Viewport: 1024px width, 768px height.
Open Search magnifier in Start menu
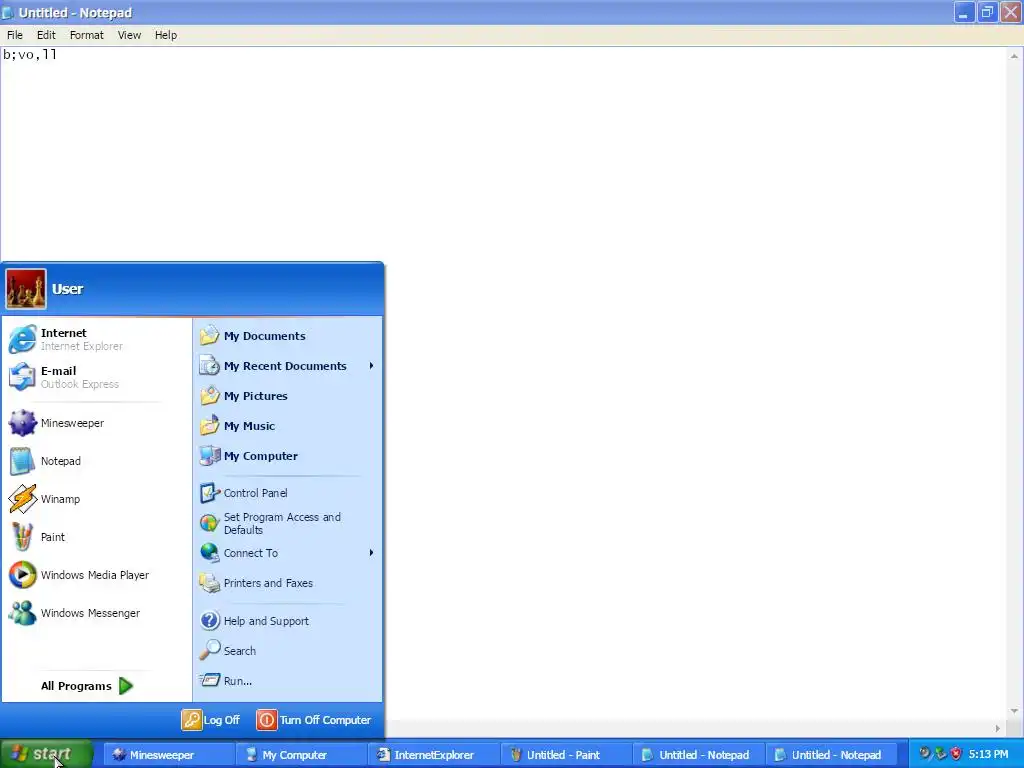[x=209, y=650]
